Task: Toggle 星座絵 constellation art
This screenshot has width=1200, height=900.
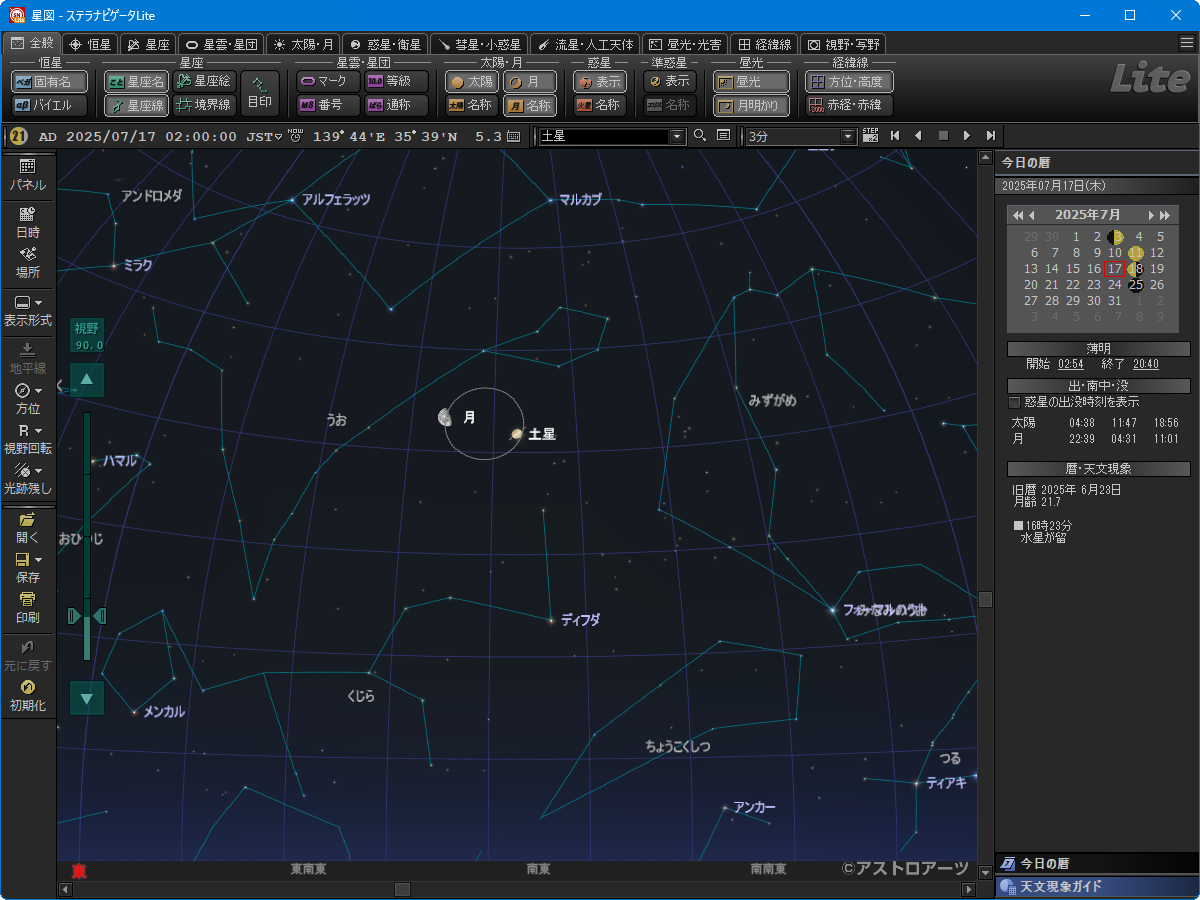Action: 204,82
